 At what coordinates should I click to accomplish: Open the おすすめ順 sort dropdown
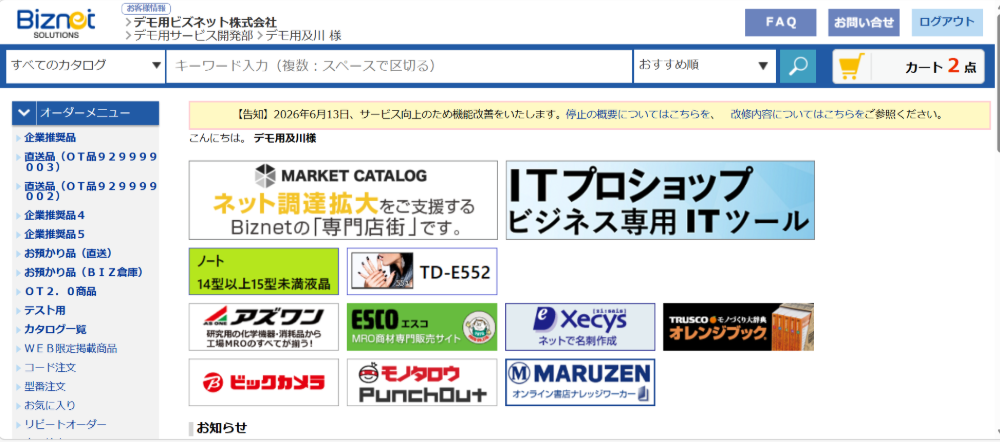705,66
